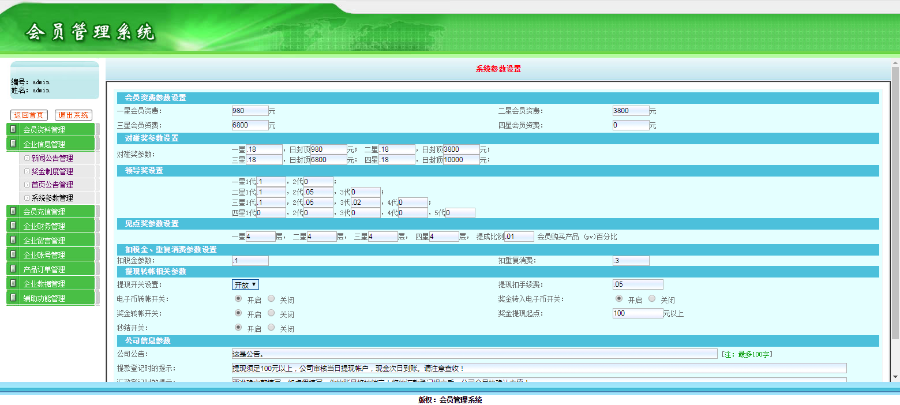This screenshot has height=405, width=900.
Task: Click the 二星 日封顶 field showing 3800
Action: pos(461,150)
